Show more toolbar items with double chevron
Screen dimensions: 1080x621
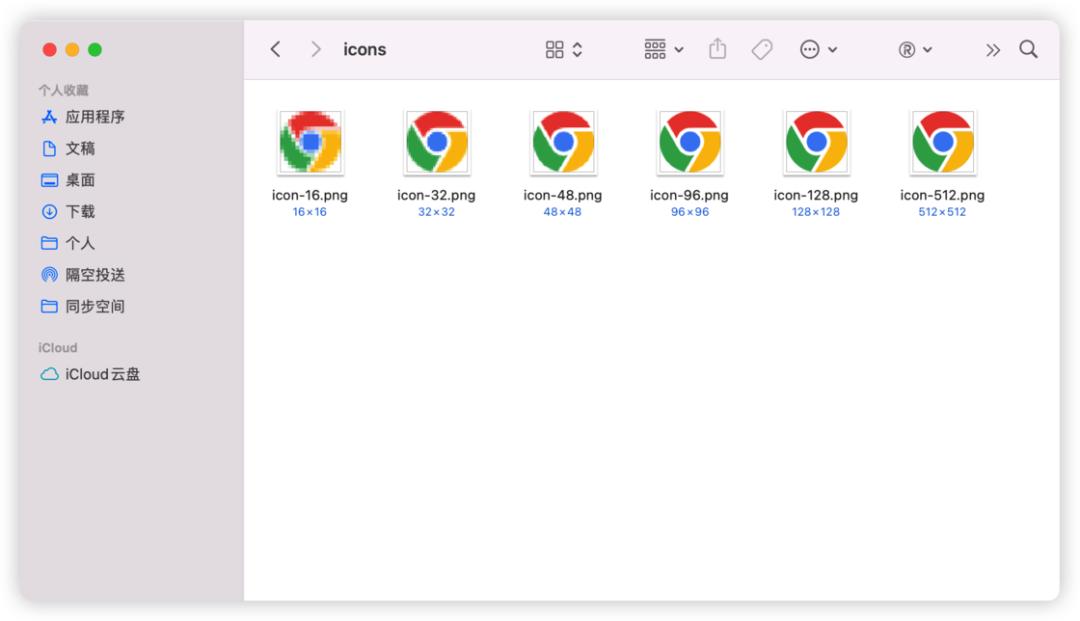pyautogui.click(x=993, y=50)
